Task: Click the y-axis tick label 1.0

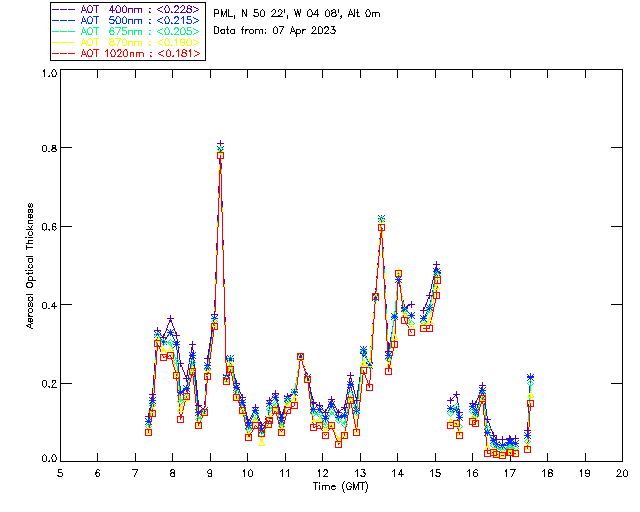Action: 49,73
